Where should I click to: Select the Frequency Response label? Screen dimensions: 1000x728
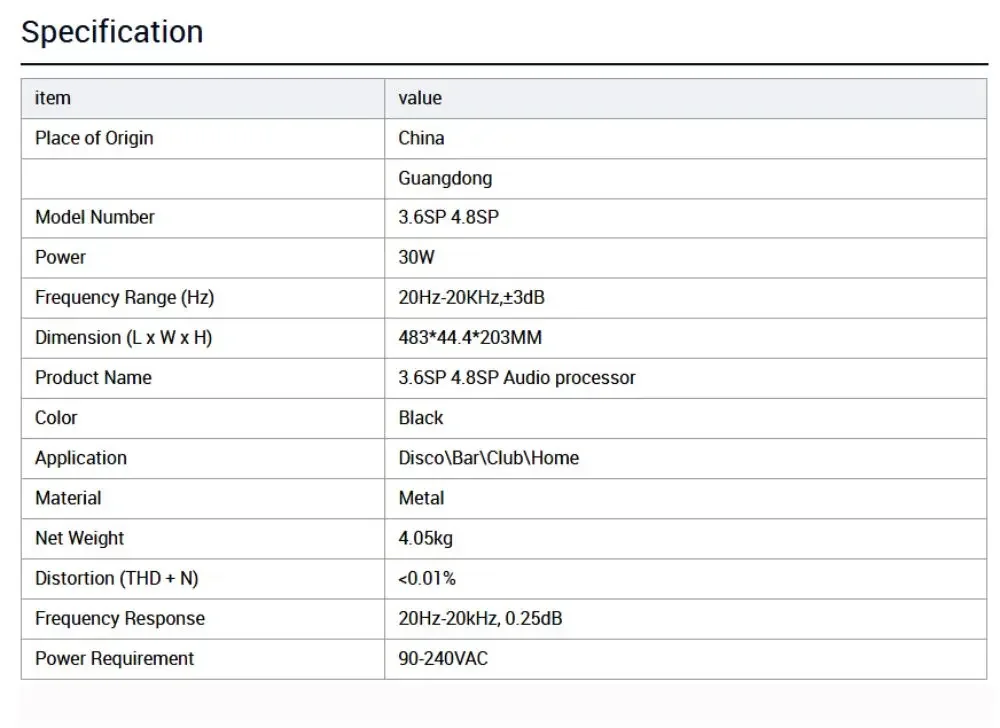[120, 618]
